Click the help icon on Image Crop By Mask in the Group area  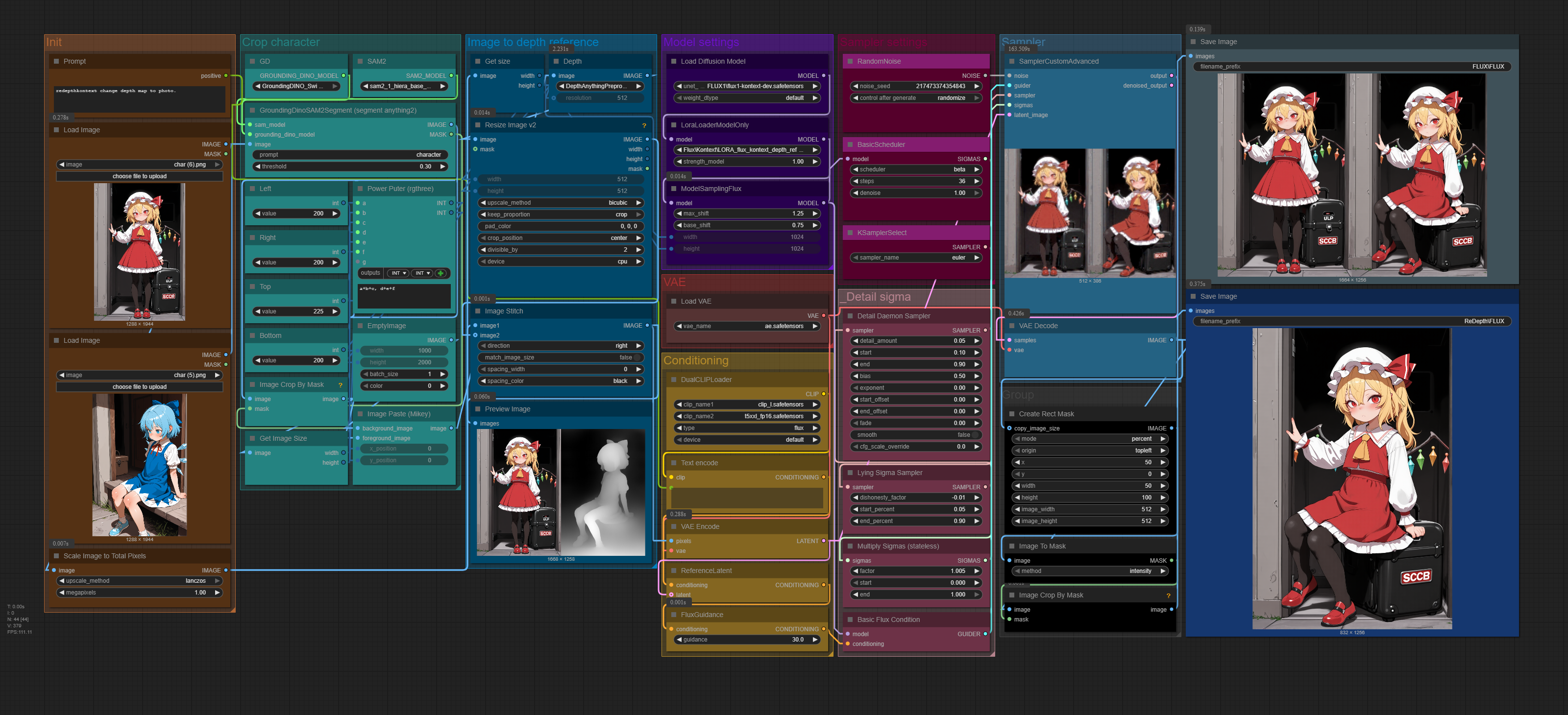tap(1168, 596)
